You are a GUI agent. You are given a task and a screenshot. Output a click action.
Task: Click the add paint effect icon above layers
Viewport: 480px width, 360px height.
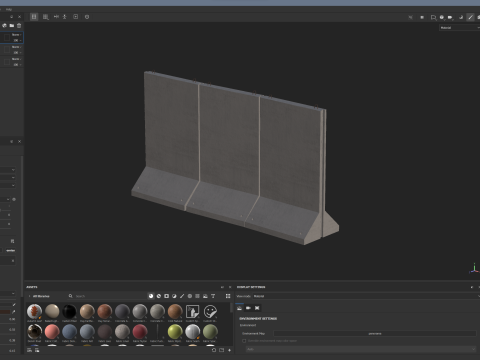point(5,25)
